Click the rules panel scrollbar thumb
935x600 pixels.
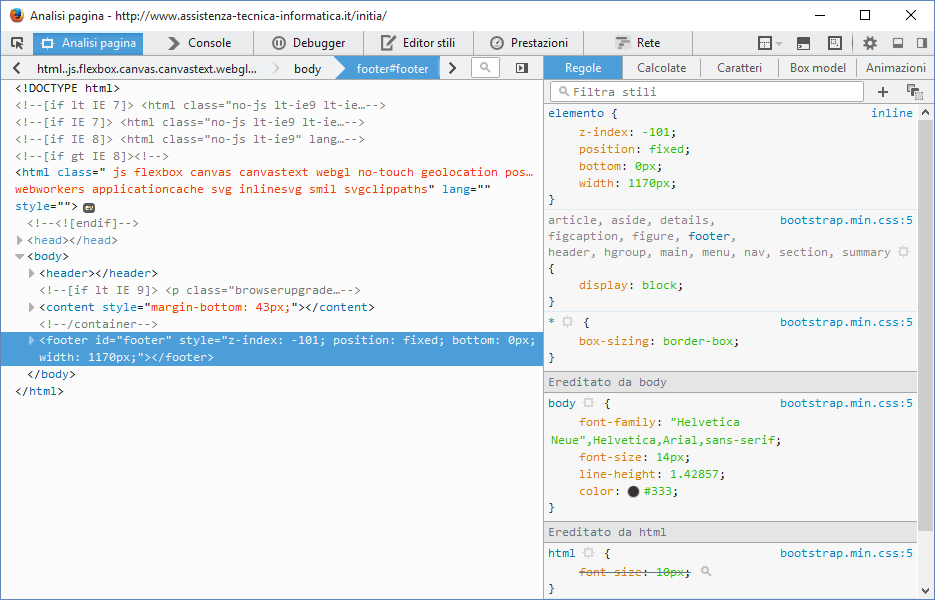pos(925,325)
